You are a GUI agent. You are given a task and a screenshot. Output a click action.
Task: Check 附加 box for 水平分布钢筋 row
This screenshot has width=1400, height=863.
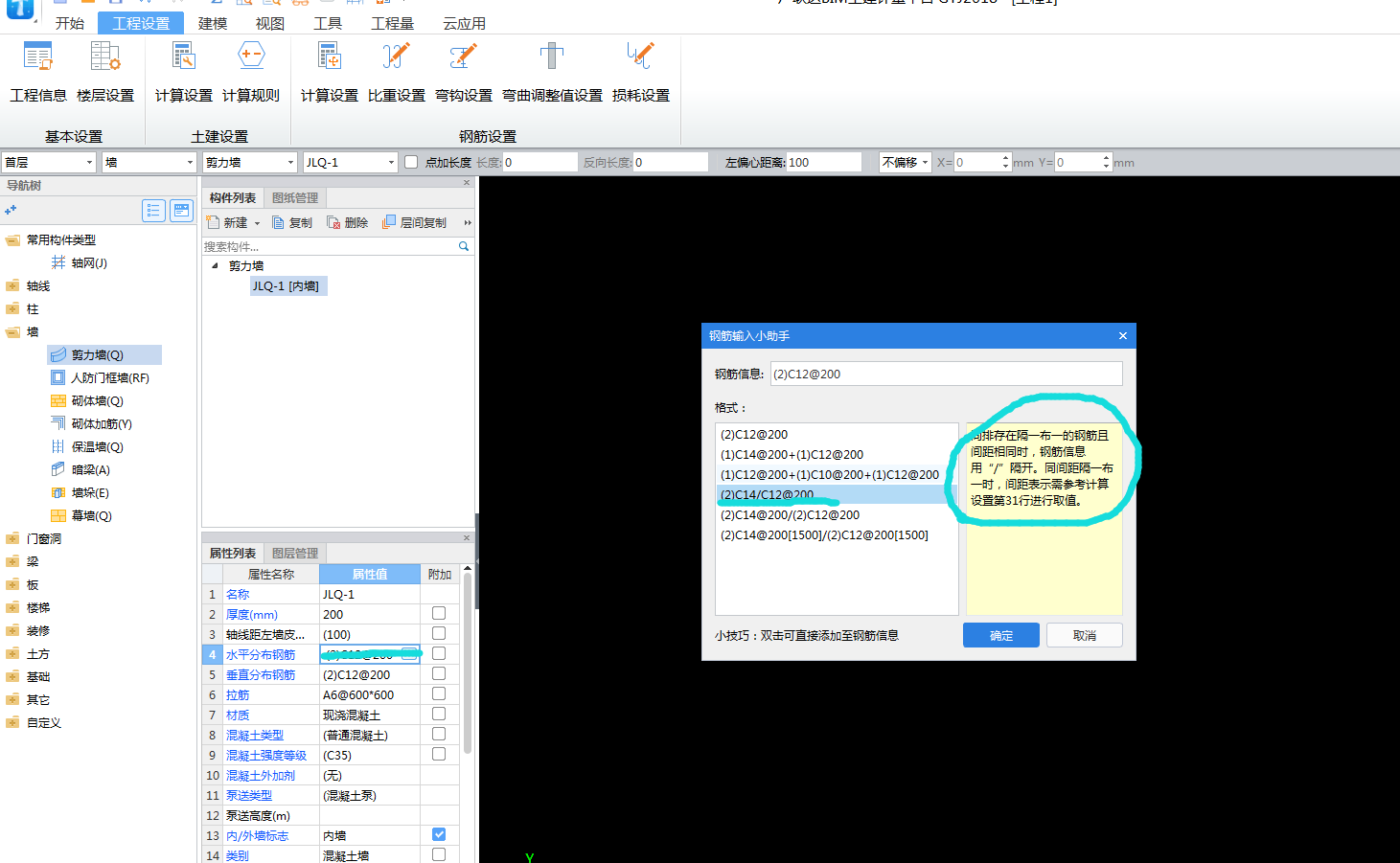439,653
